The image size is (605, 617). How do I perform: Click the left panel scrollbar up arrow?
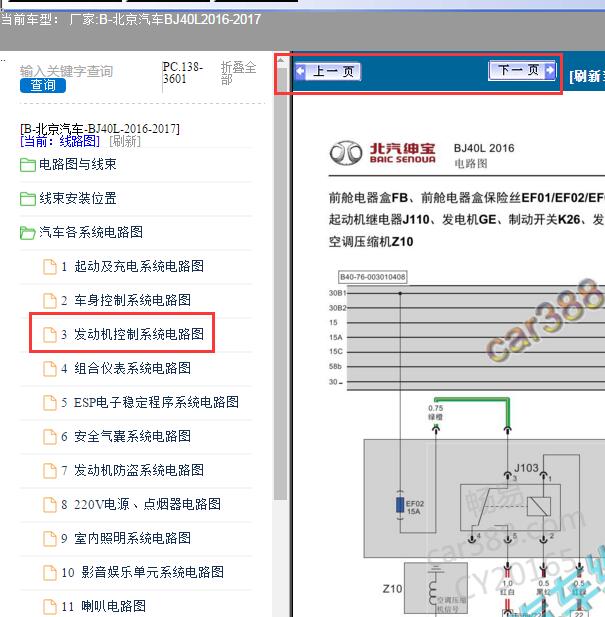[x=281, y=61]
